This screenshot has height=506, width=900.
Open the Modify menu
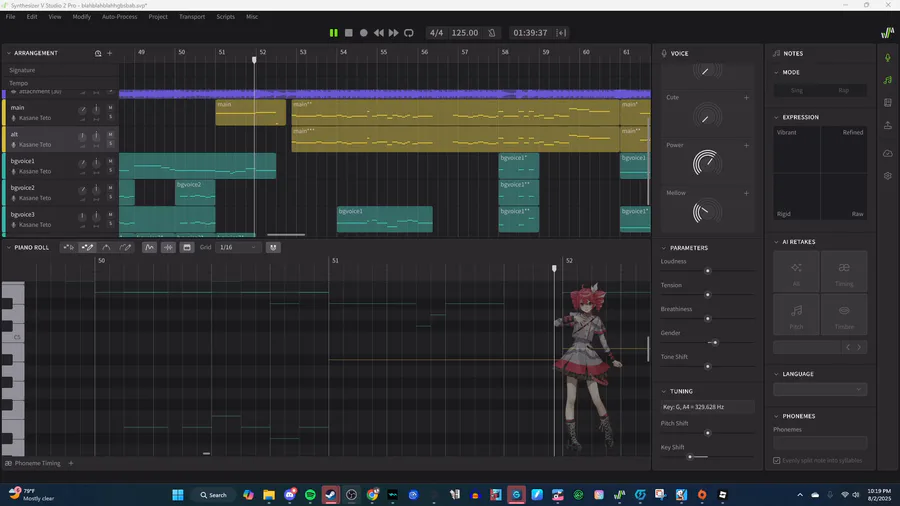click(82, 17)
